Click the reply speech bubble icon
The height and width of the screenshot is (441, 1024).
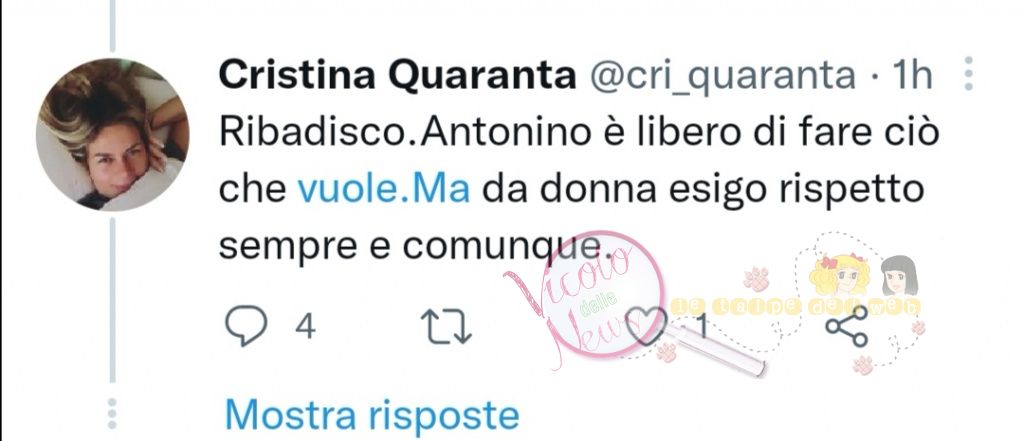pos(246,325)
